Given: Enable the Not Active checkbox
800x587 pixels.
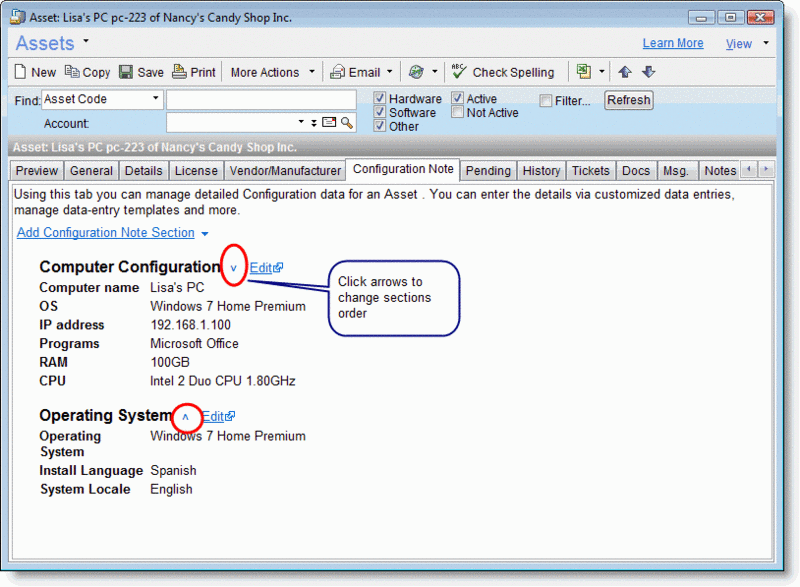Looking at the screenshot, I should tap(455, 113).
